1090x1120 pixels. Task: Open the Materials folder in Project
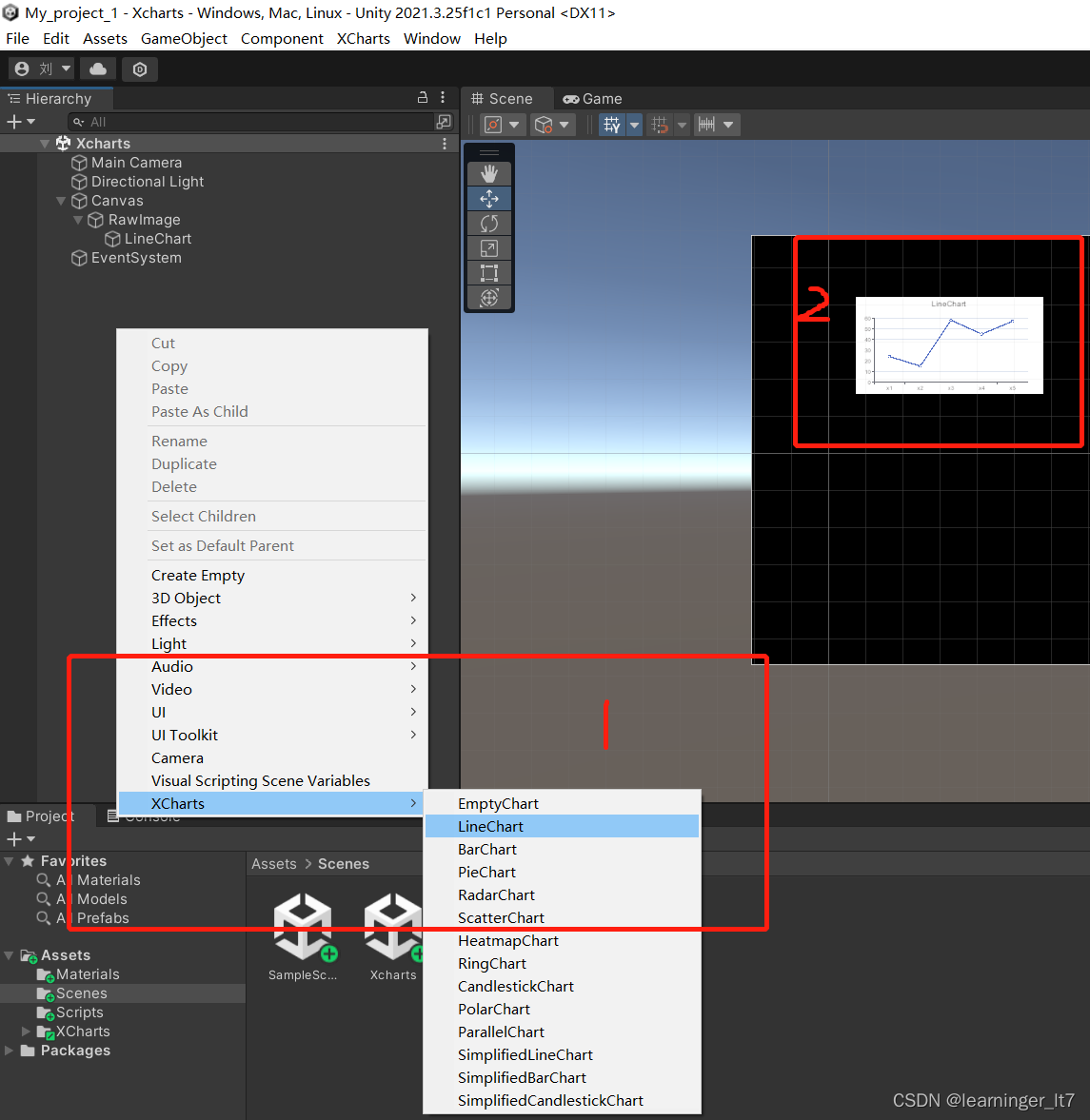[x=88, y=974]
